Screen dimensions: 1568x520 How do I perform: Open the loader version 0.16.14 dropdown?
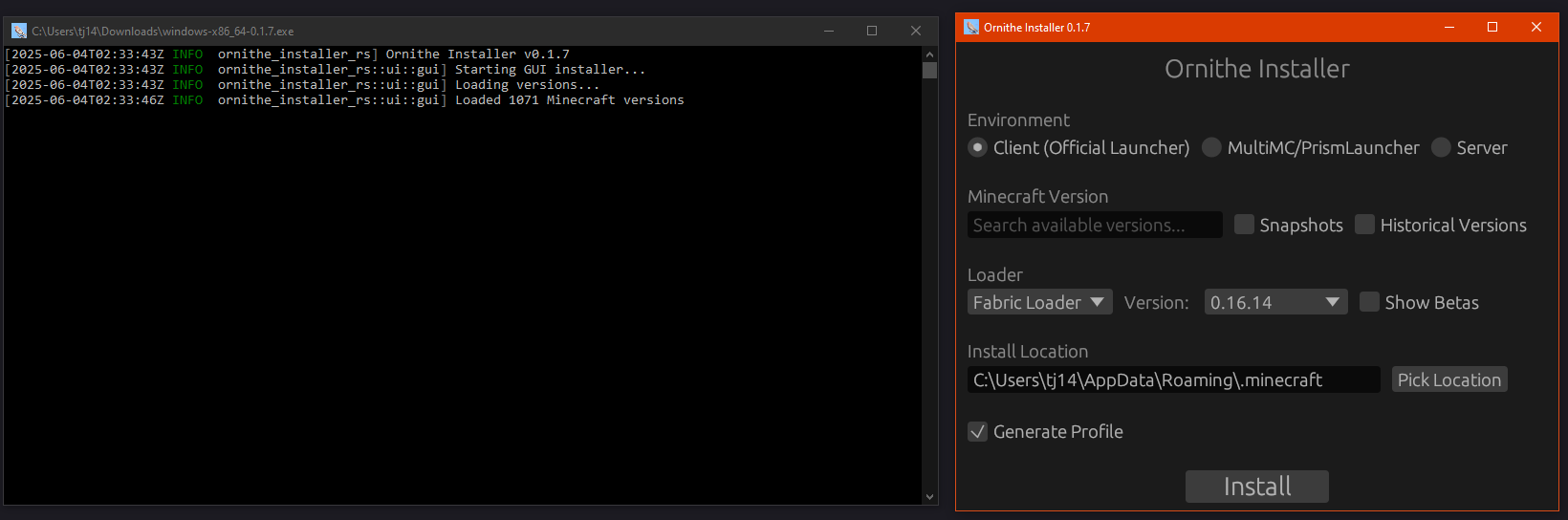pyautogui.click(x=1275, y=302)
